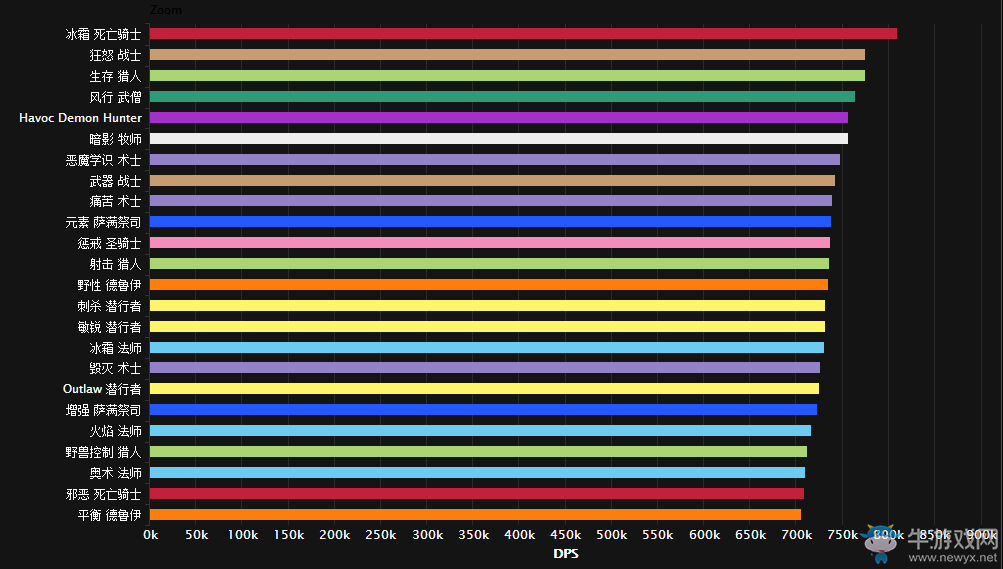Select the 元素 萨满祭司 blue bar

tap(490, 222)
